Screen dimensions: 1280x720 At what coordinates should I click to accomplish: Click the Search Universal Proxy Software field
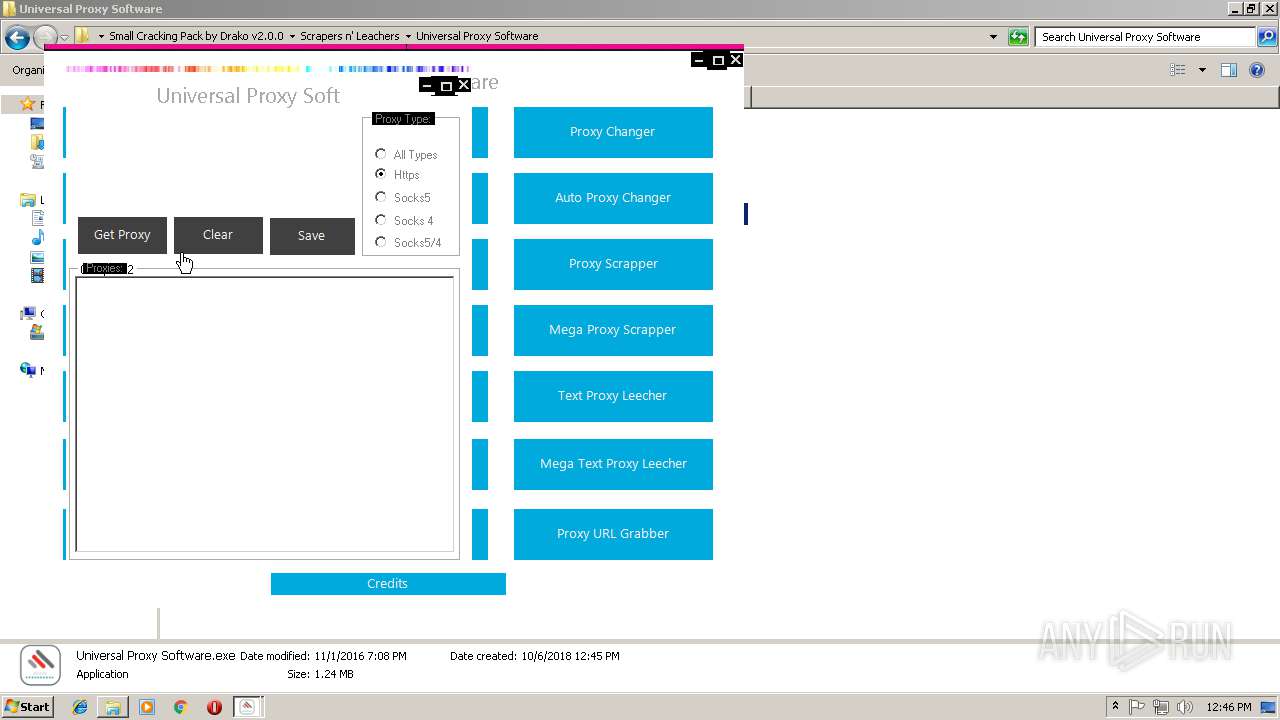tap(1145, 37)
